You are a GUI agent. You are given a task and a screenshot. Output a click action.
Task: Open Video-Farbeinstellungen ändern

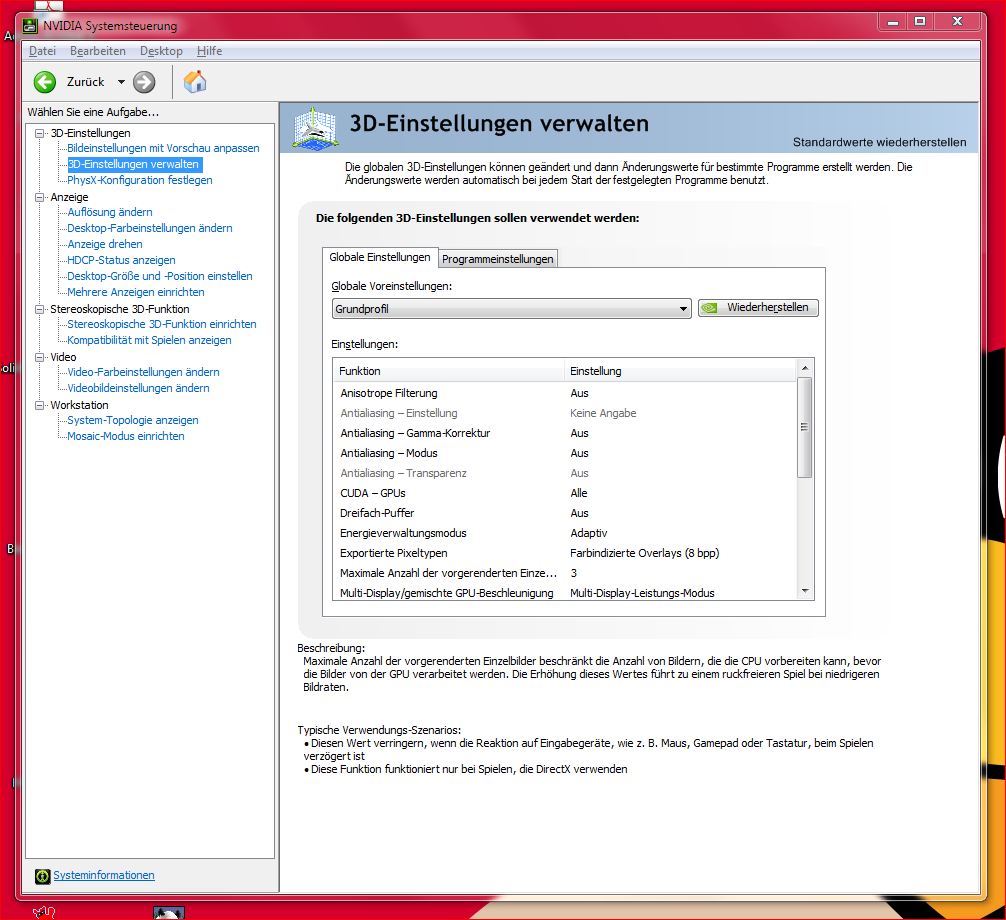click(143, 372)
